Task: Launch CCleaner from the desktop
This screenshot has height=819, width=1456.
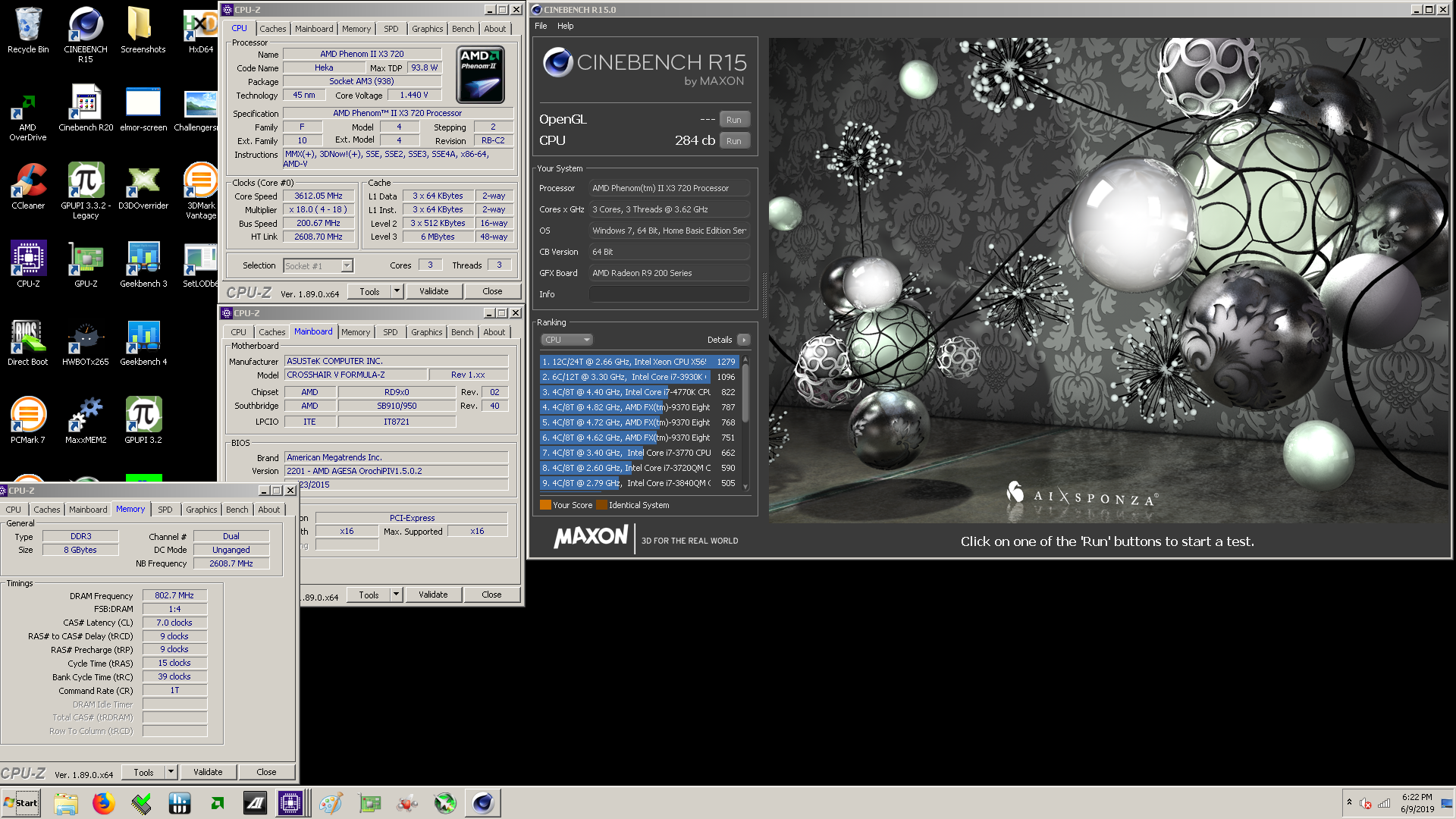Action: click(28, 187)
